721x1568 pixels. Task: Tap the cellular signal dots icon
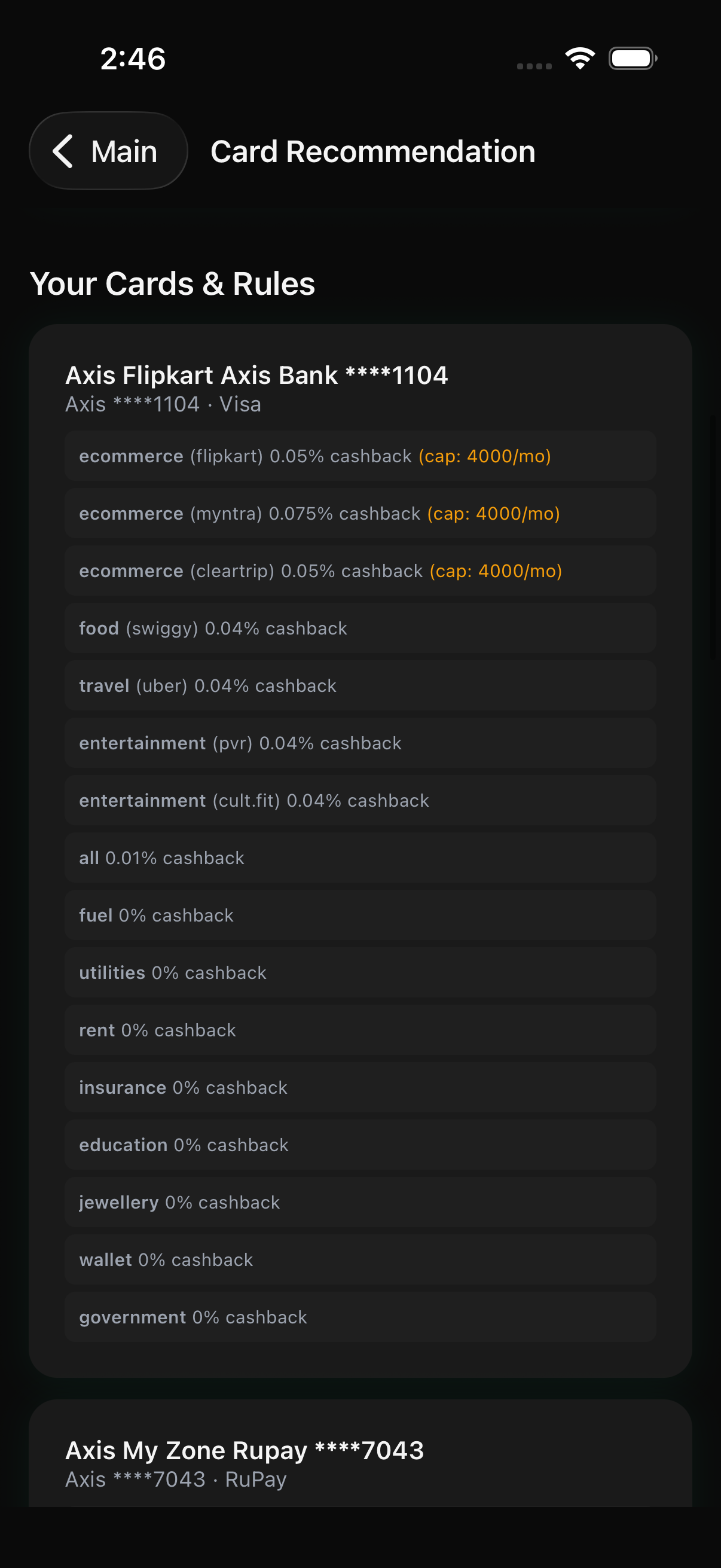click(x=534, y=66)
